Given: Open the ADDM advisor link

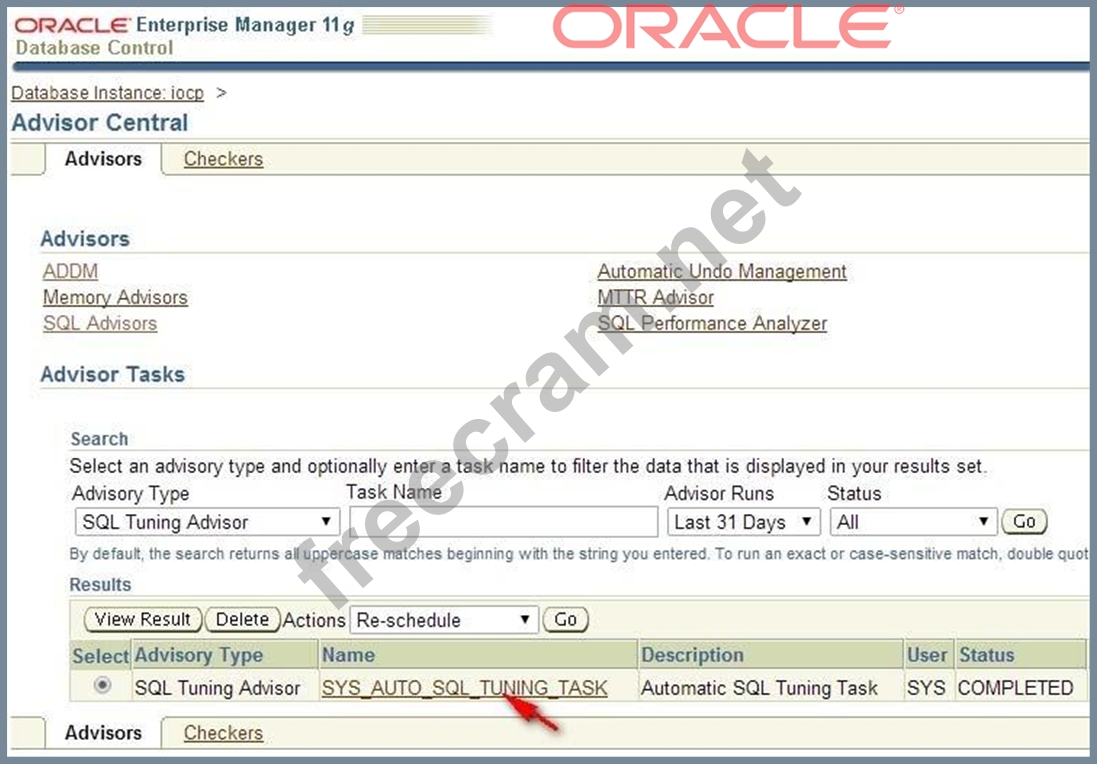Looking at the screenshot, I should point(70,271).
